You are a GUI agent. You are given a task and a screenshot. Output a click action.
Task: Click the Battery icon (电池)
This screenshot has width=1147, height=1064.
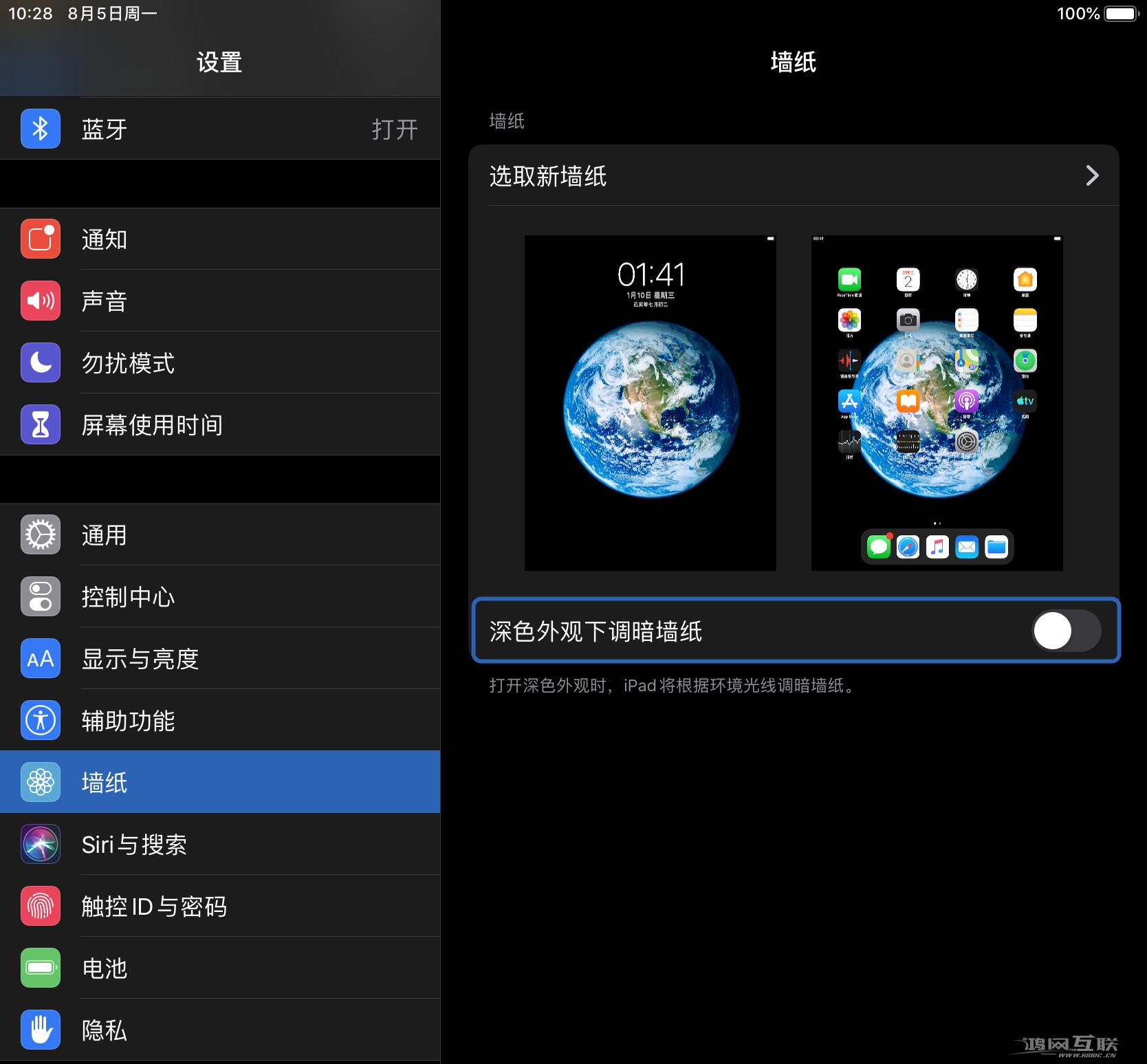(x=40, y=968)
